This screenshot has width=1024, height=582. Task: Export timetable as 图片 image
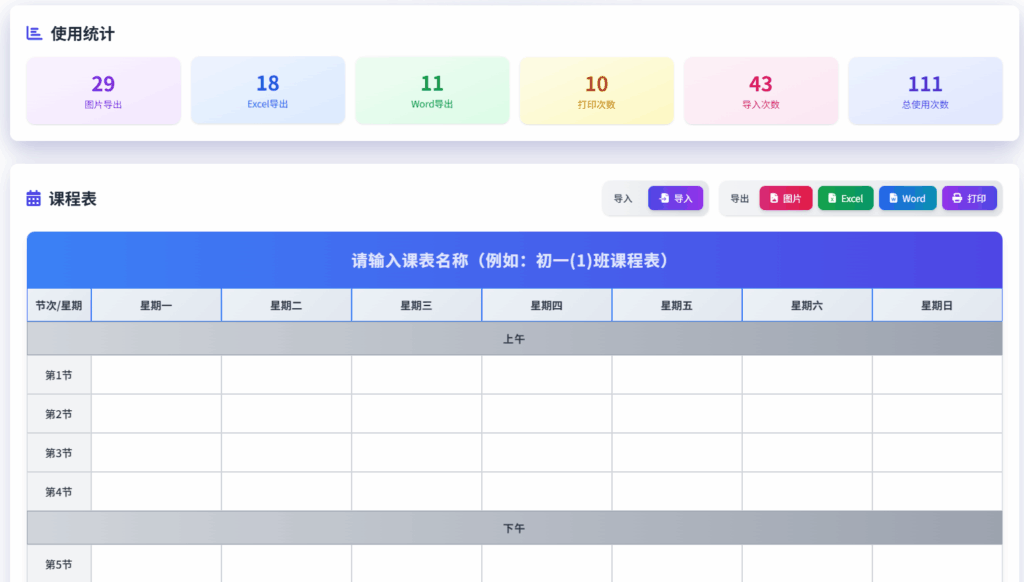pyautogui.click(x=785, y=198)
